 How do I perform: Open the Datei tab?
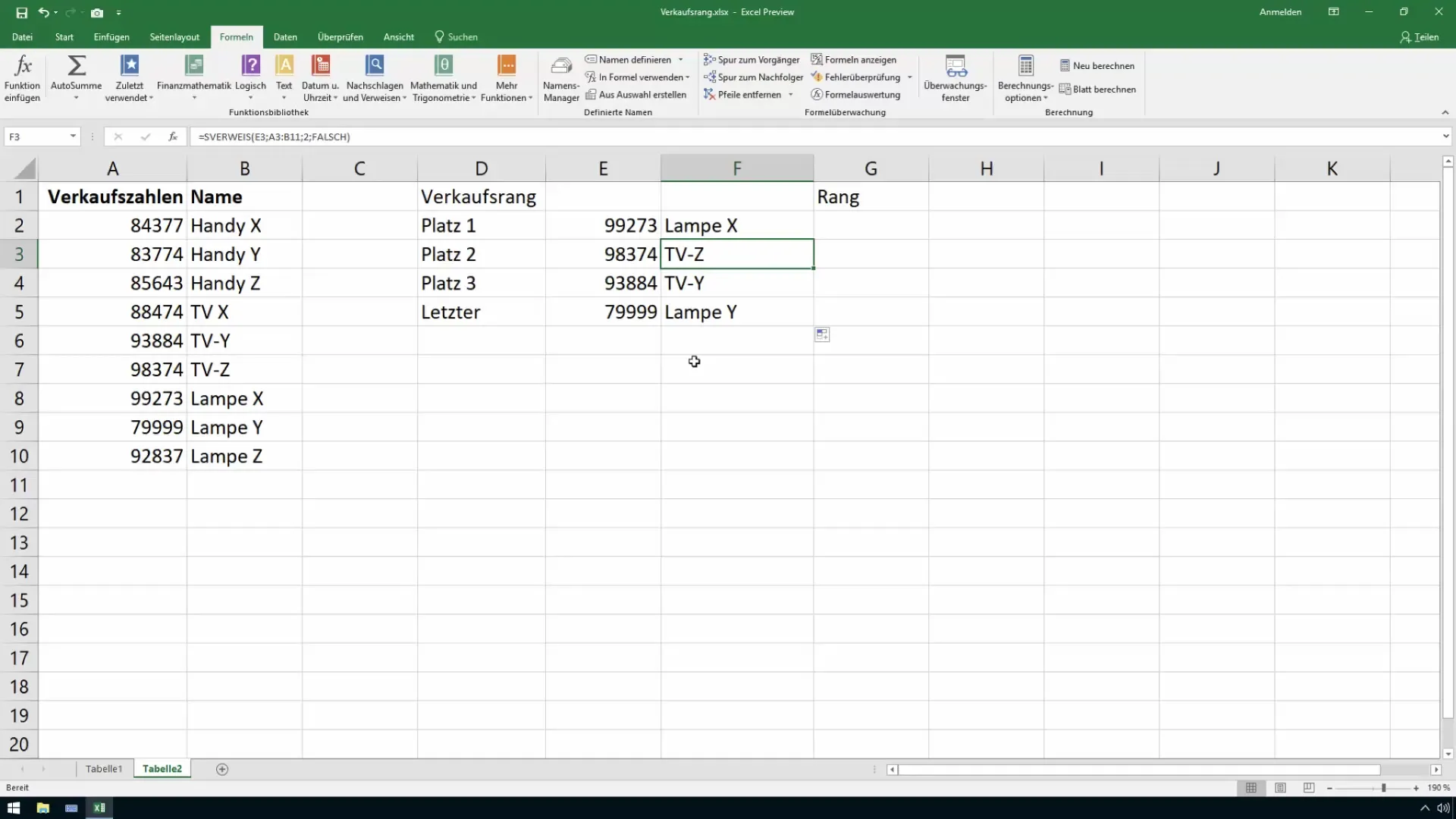click(x=22, y=37)
